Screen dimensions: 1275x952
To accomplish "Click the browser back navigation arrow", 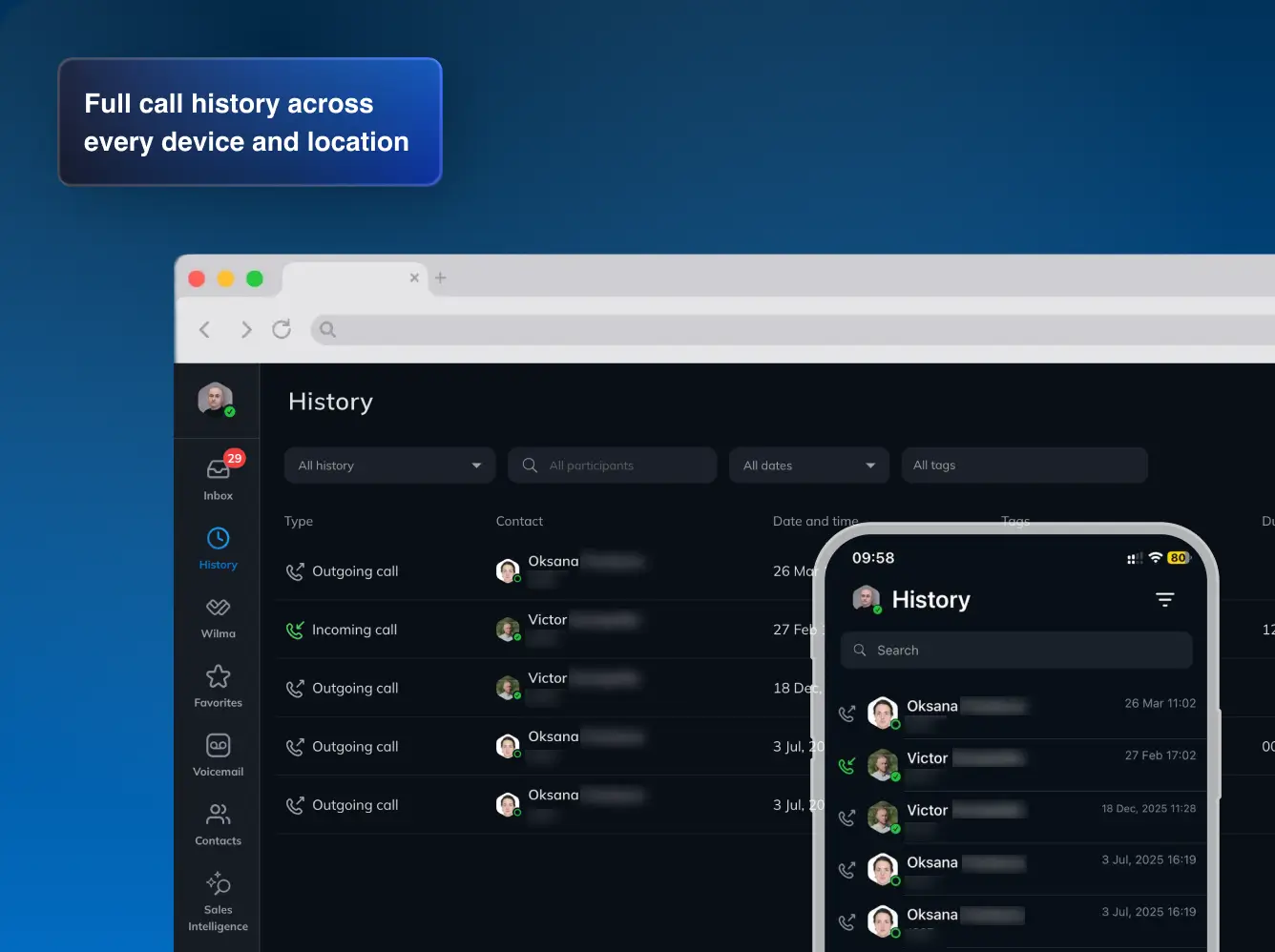I will pos(204,329).
